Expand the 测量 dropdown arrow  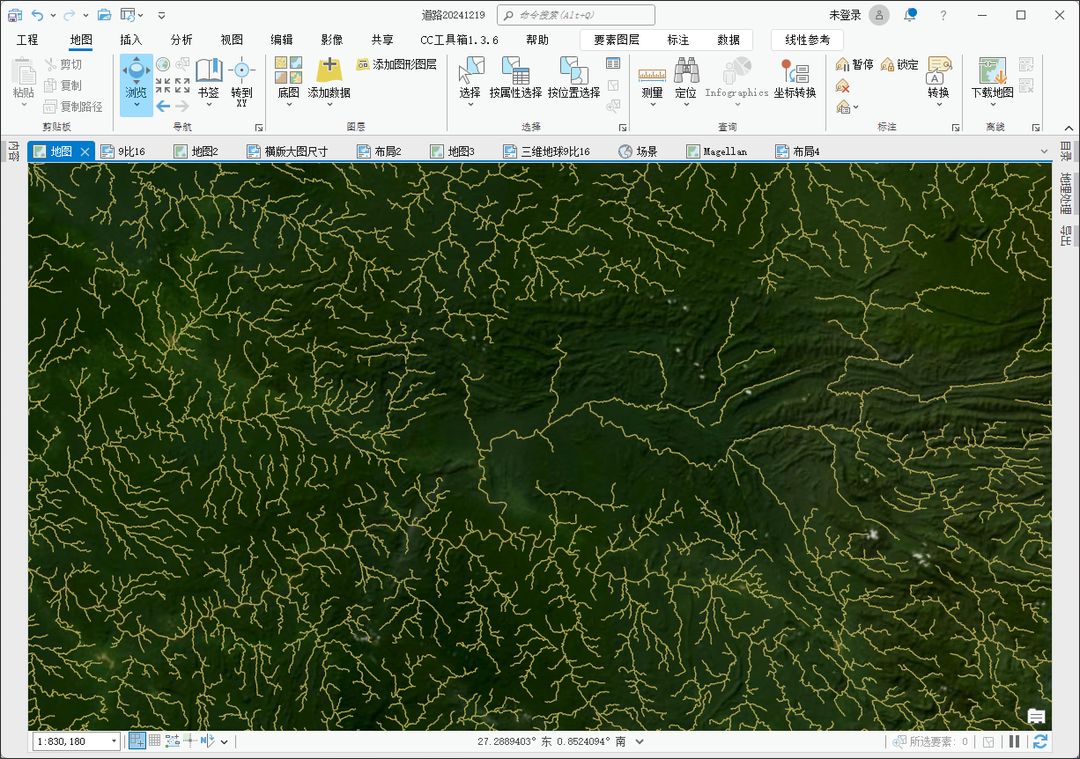tap(652, 105)
